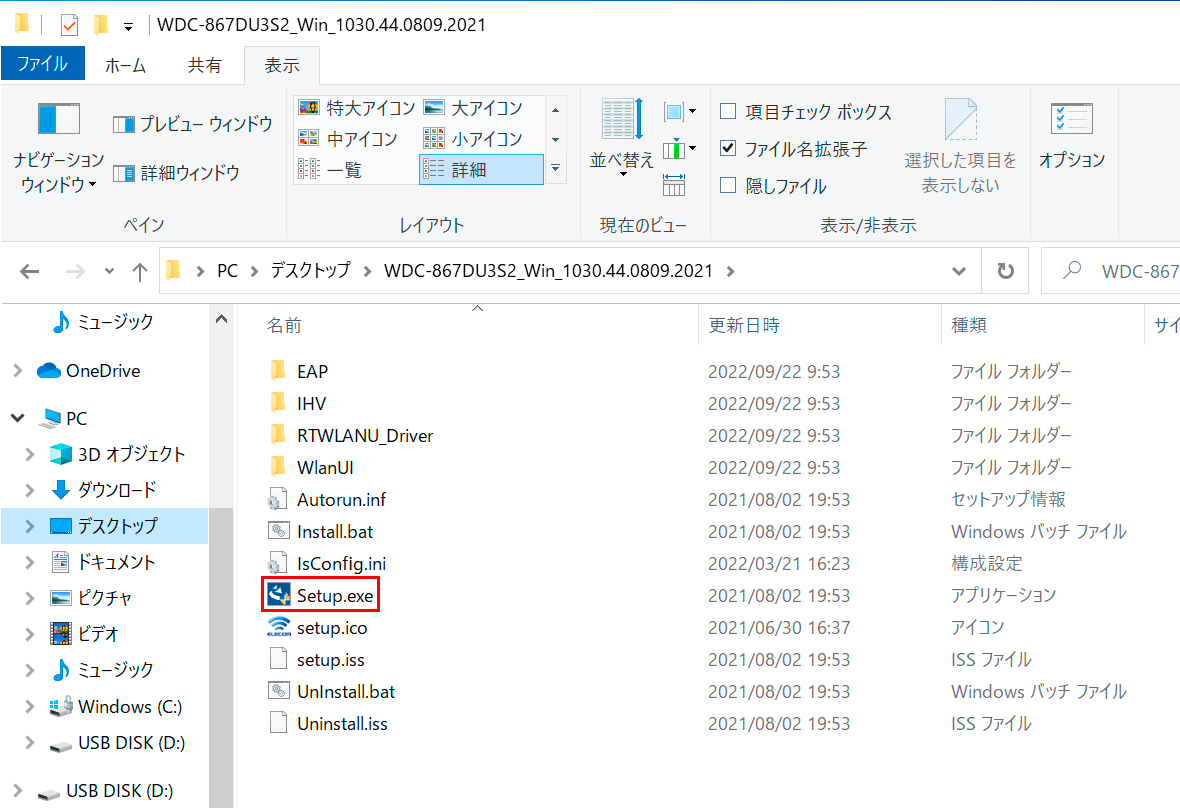Enable Hidden items (隠しファイル) checkbox
Image resolution: width=1180 pixels, height=808 pixels.
click(728, 185)
